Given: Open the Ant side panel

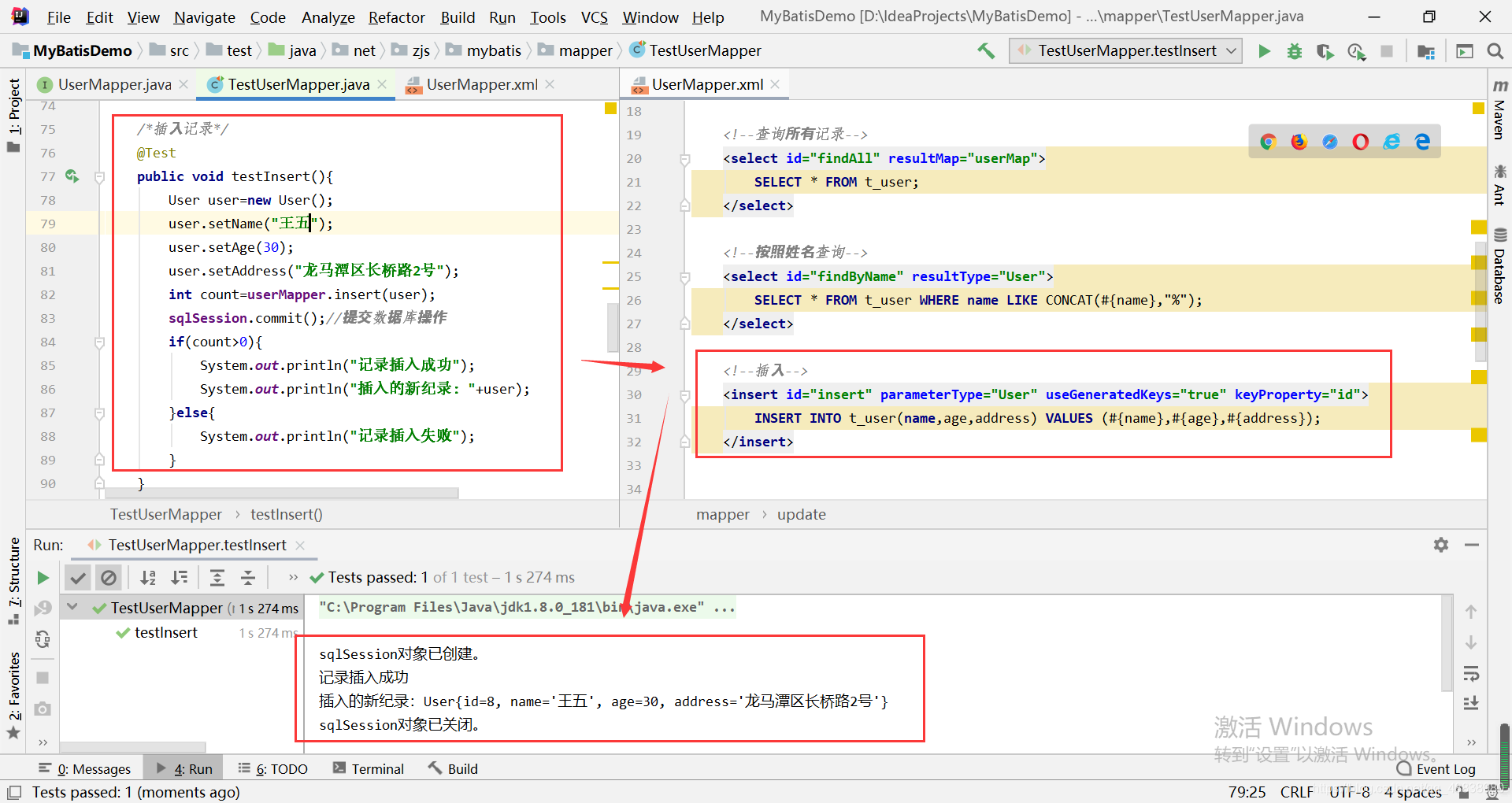Looking at the screenshot, I should [1499, 184].
